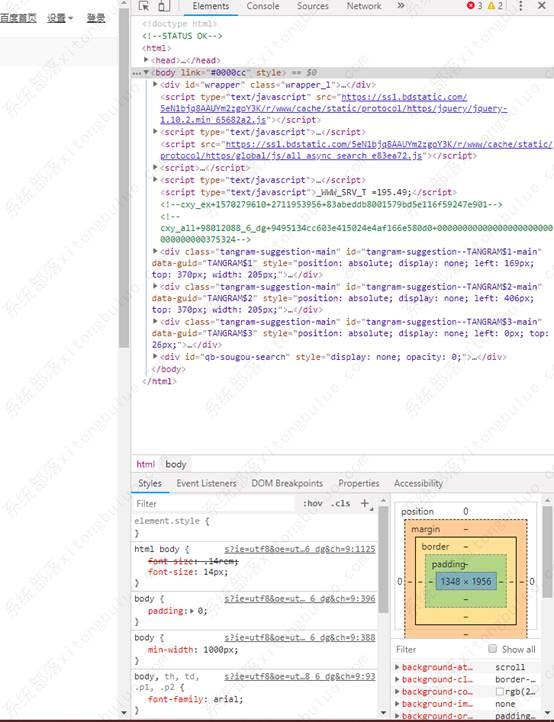Enable the Show all checkbox
The width and height of the screenshot is (554, 722).
492,649
